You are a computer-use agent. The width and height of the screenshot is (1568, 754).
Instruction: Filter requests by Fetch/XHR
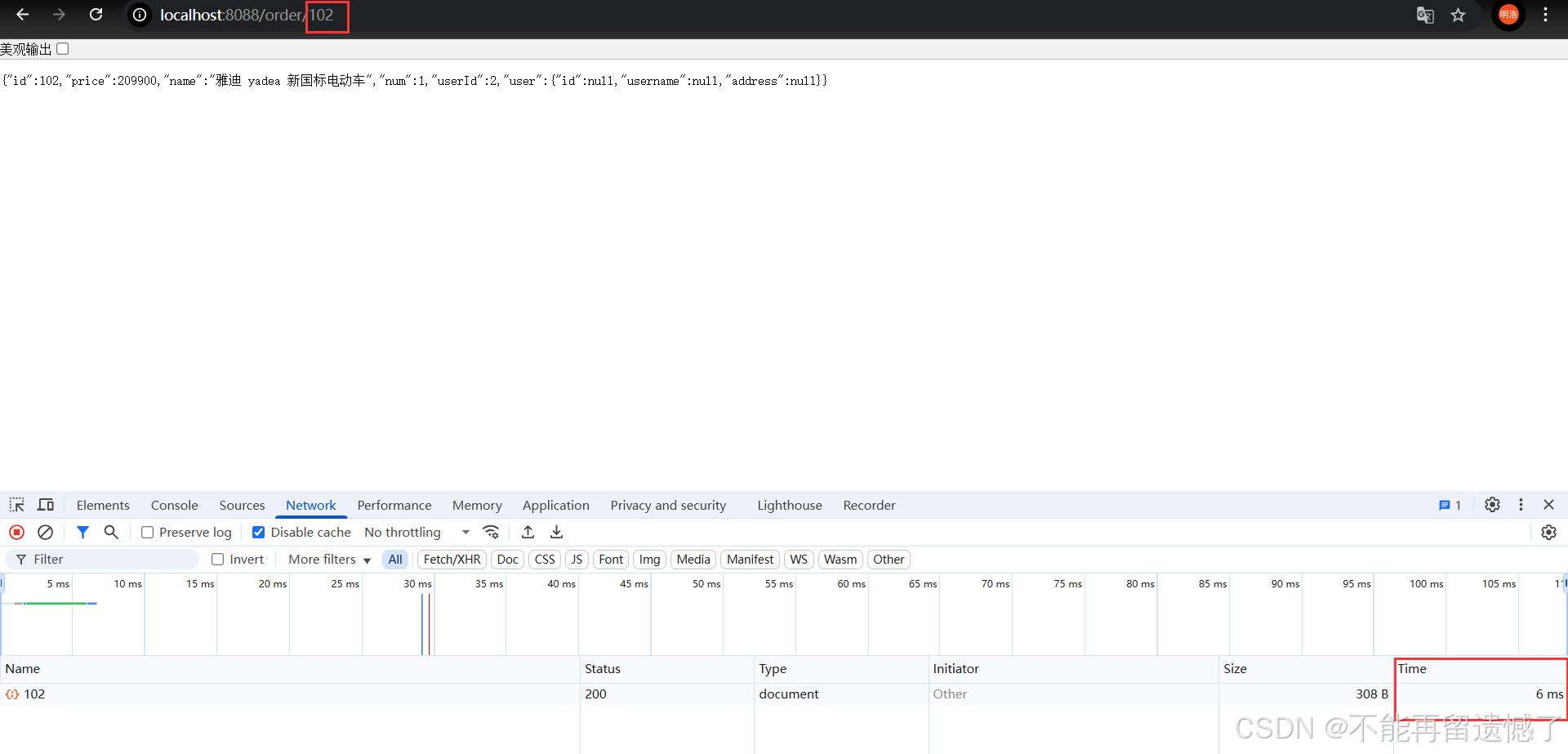[452, 560]
